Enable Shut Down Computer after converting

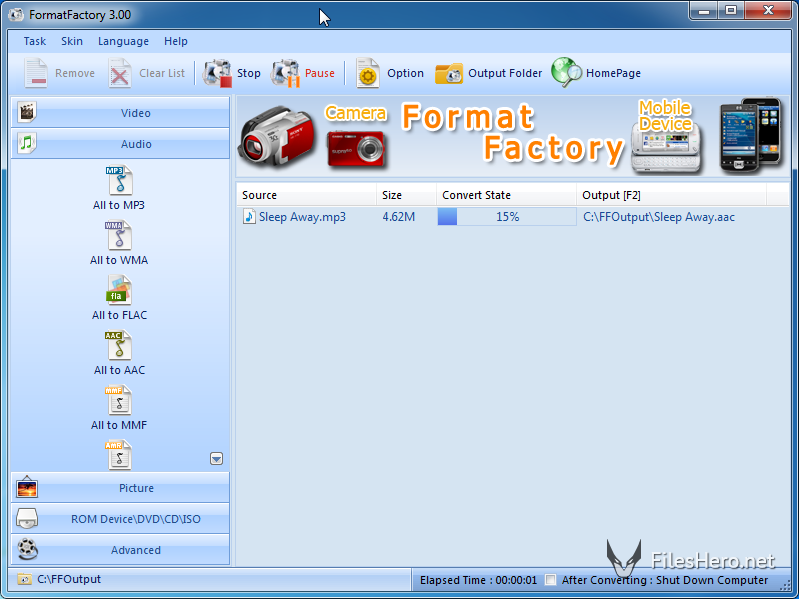coord(551,580)
